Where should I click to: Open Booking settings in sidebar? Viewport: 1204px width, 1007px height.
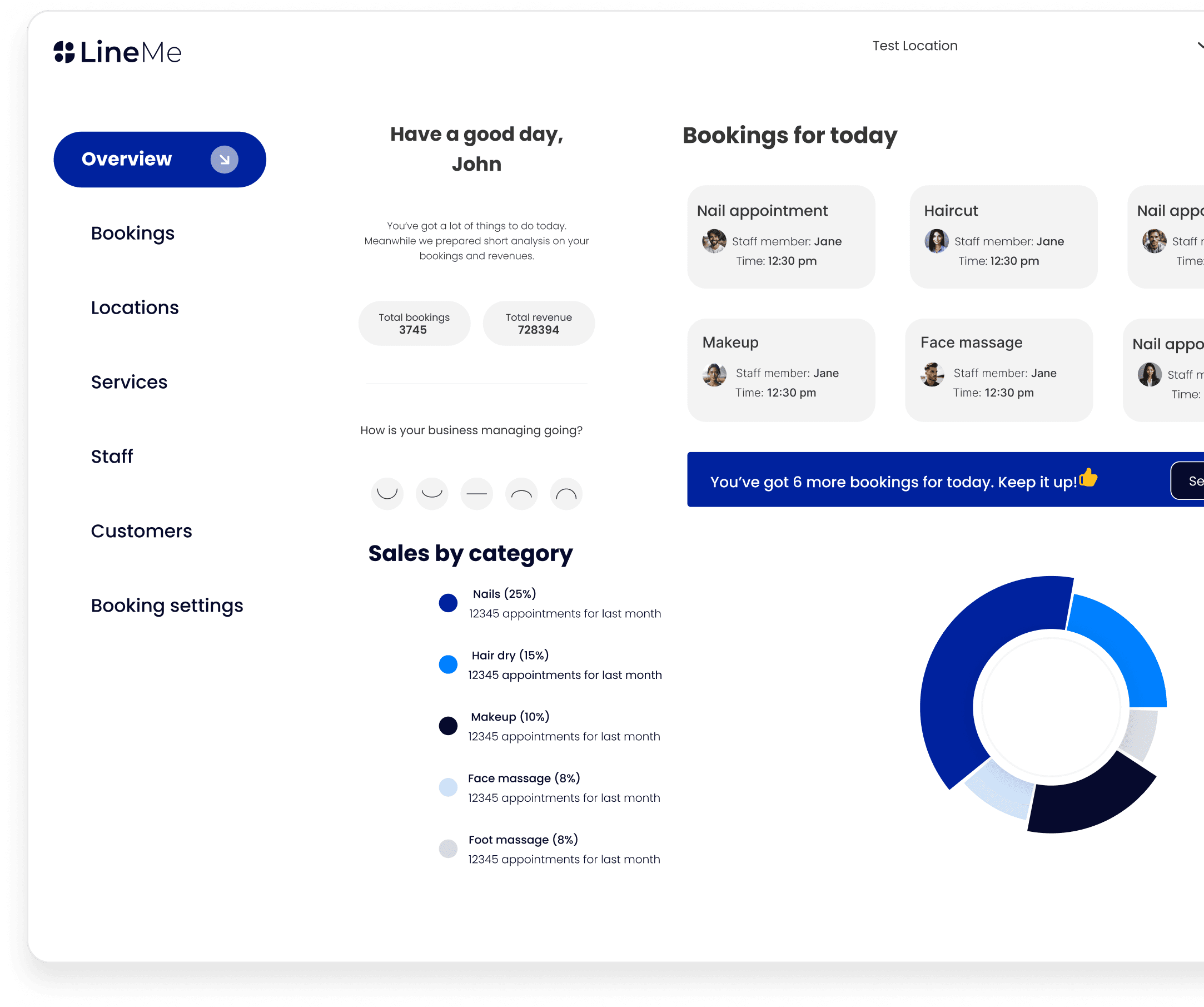click(167, 606)
